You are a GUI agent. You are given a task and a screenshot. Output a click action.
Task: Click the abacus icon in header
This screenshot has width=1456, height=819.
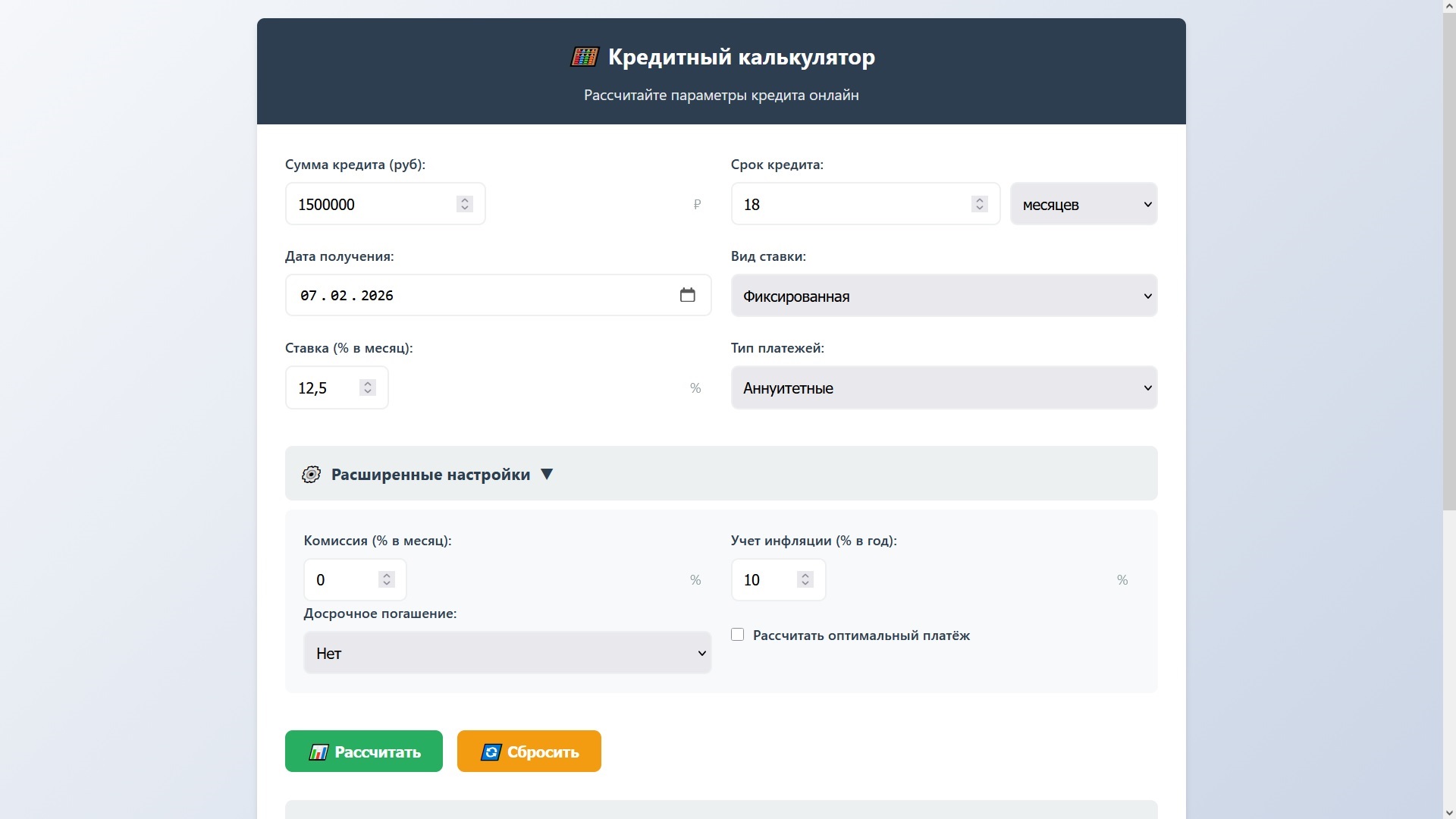pyautogui.click(x=584, y=57)
